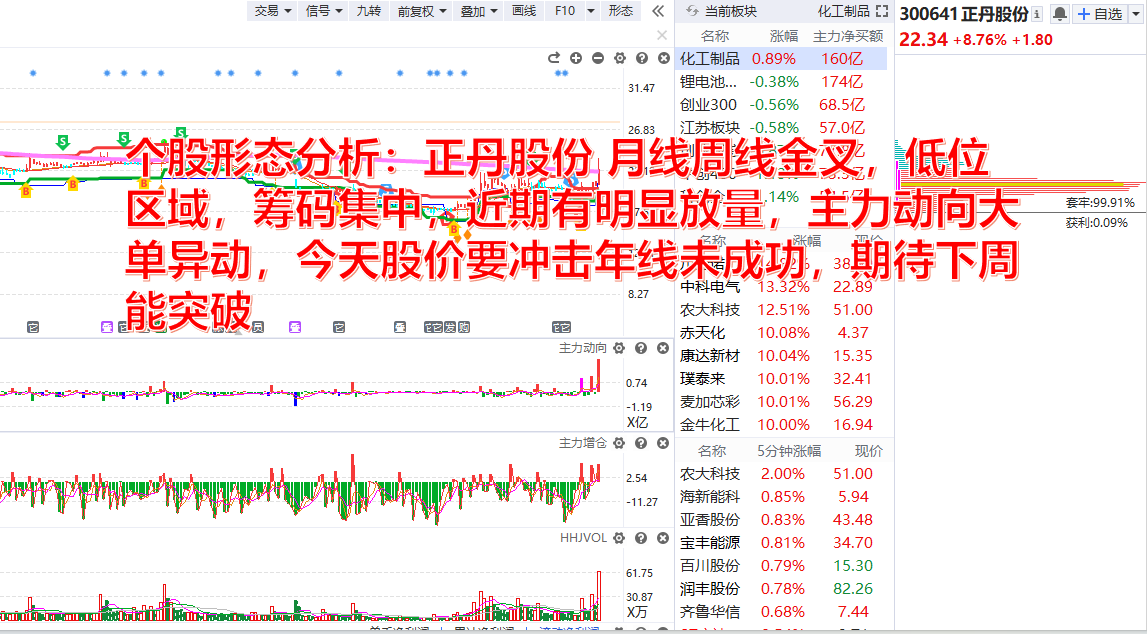This screenshot has width=1147, height=634.
Task: Open the 金牛化工 stock row
Action: (781, 425)
